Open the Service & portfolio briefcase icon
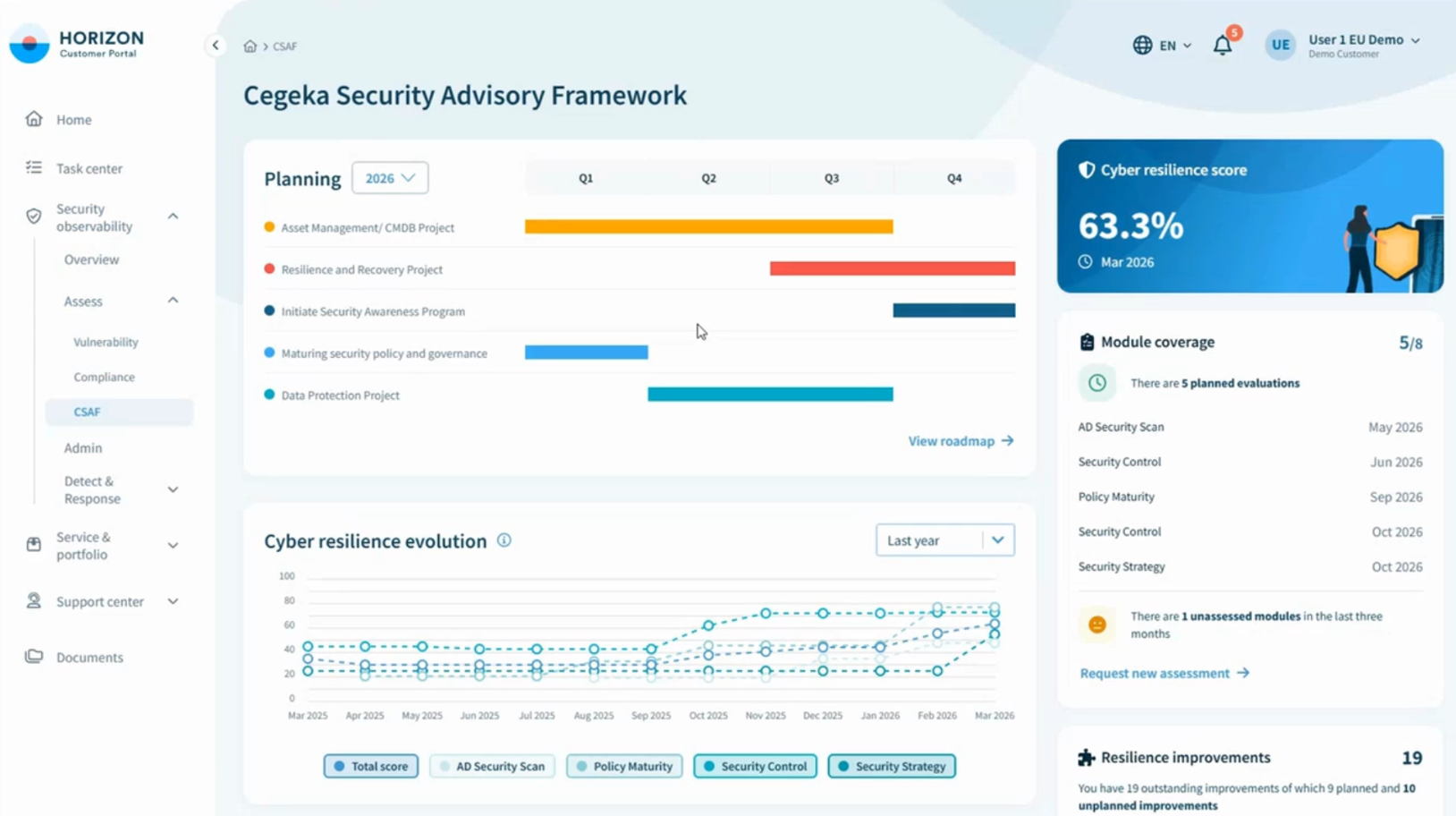1456x816 pixels. coord(32,546)
